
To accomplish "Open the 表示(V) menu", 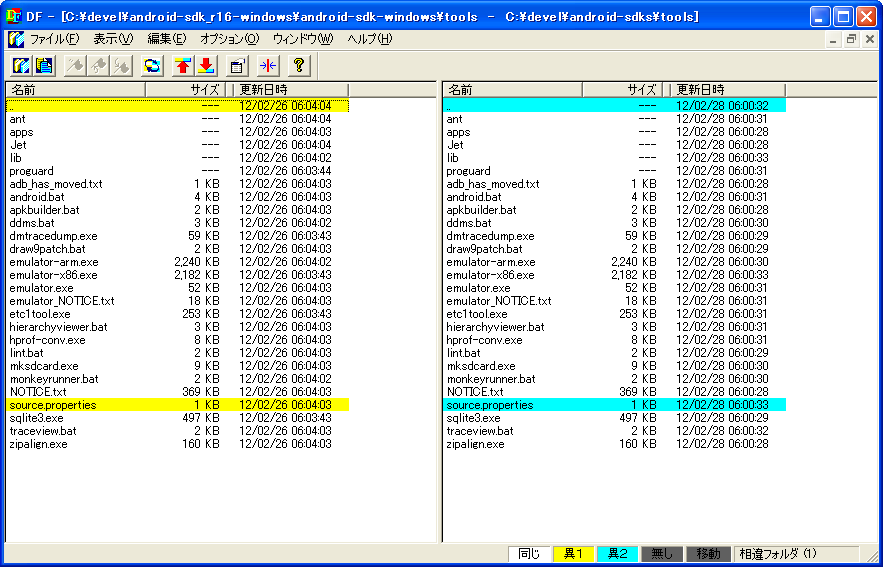I will [x=113, y=39].
